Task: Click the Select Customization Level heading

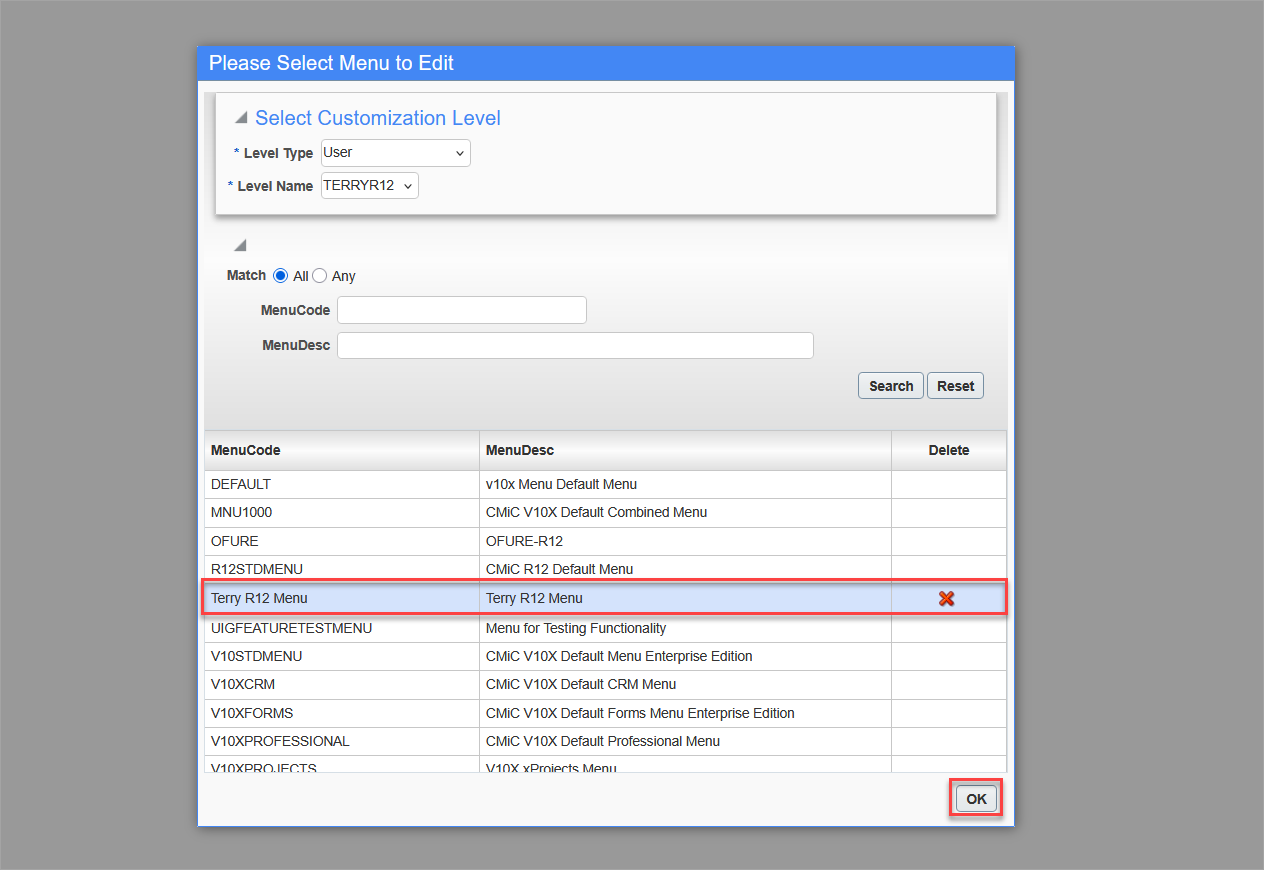Action: pyautogui.click(x=378, y=118)
